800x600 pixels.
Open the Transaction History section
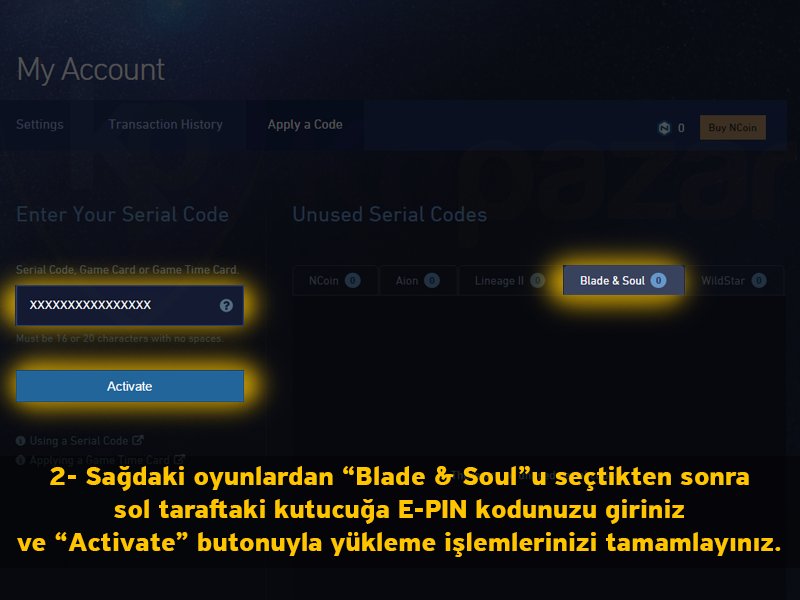165,124
